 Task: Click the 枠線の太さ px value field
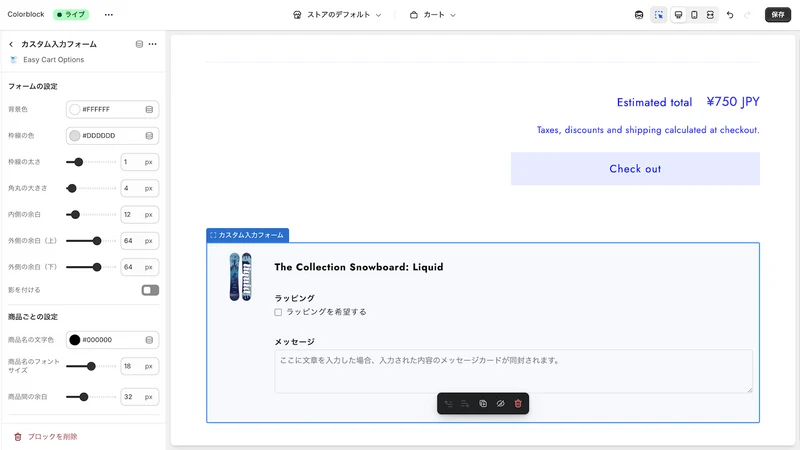click(x=139, y=162)
